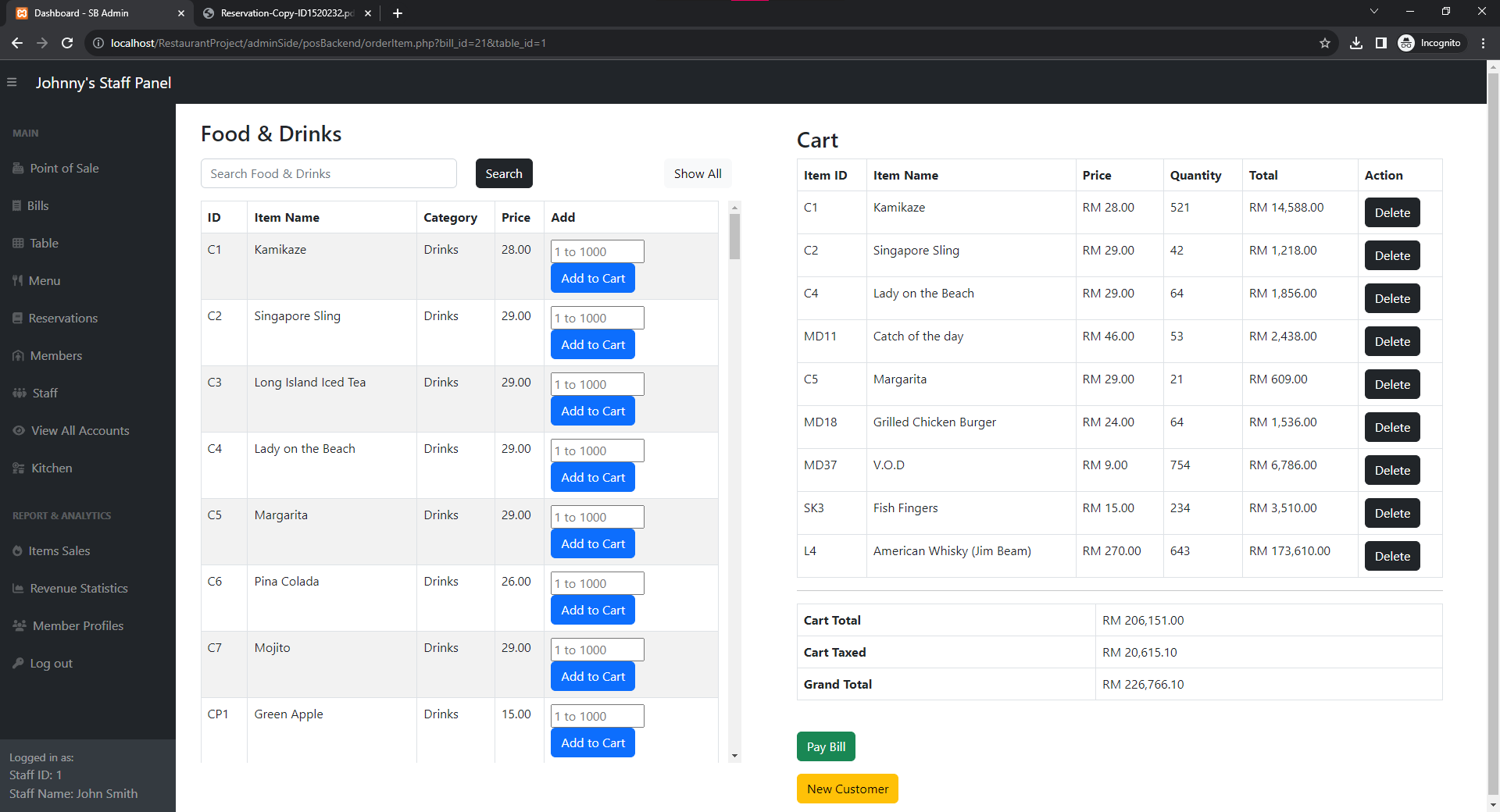Click the New Customer button
Image resolution: width=1500 pixels, height=812 pixels.
[x=847, y=789]
